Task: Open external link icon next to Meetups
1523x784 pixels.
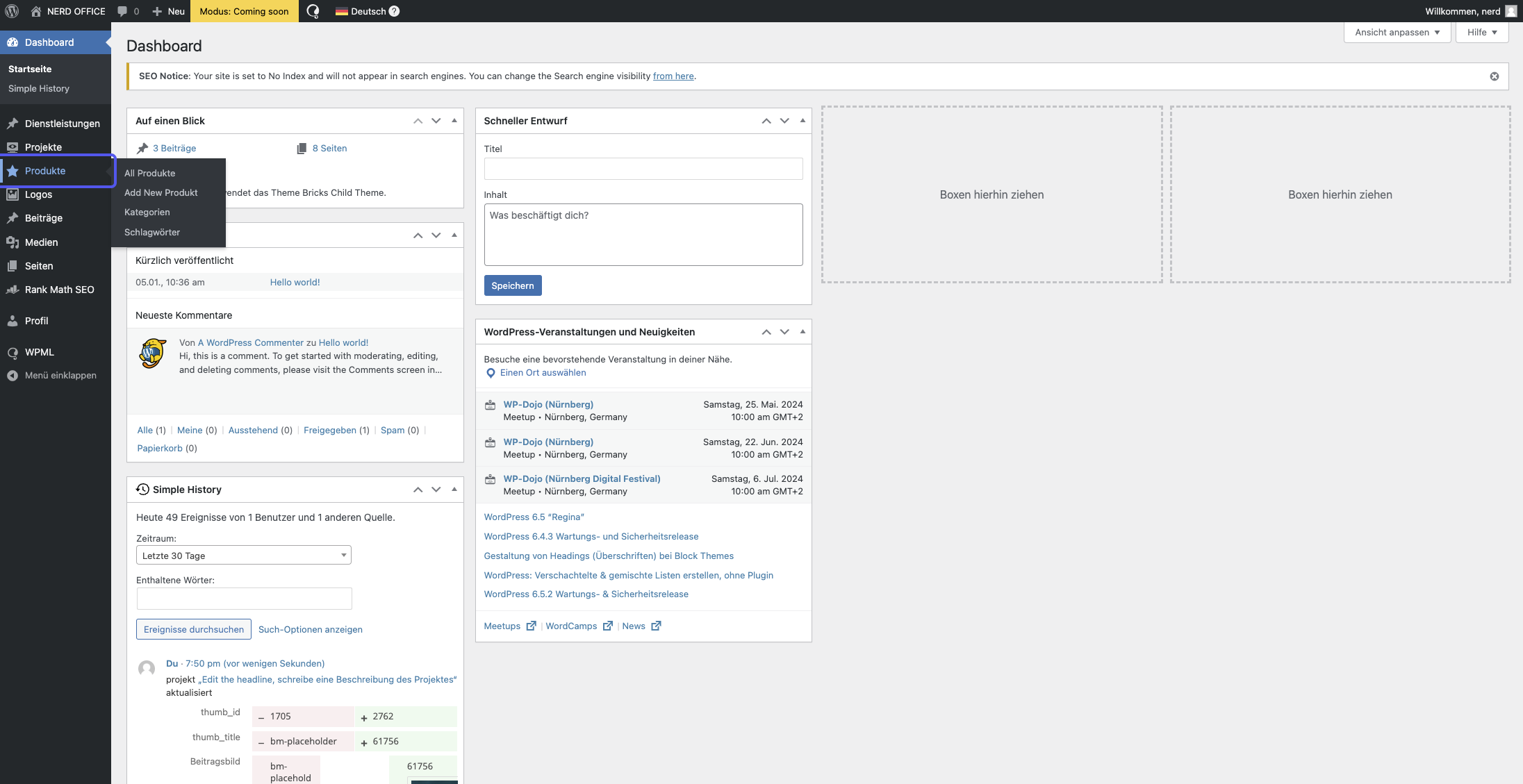Action: tap(532, 626)
